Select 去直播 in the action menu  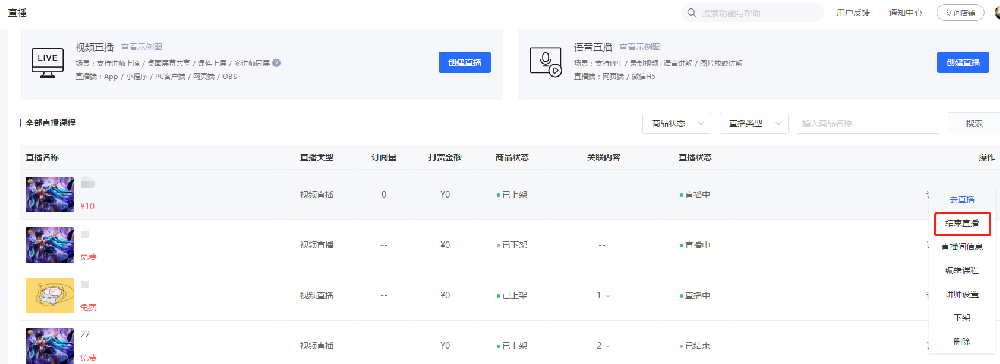pyautogui.click(x=962, y=200)
